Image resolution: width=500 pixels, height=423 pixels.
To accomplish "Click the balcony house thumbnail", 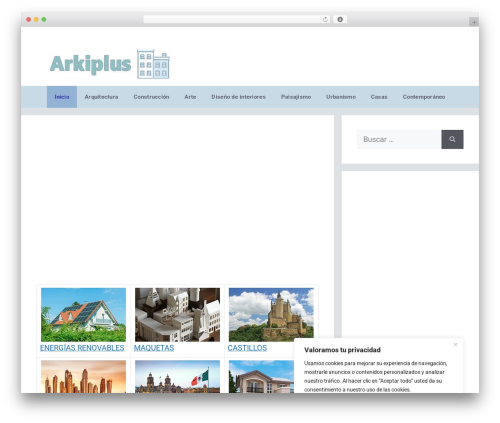I will (261, 376).
